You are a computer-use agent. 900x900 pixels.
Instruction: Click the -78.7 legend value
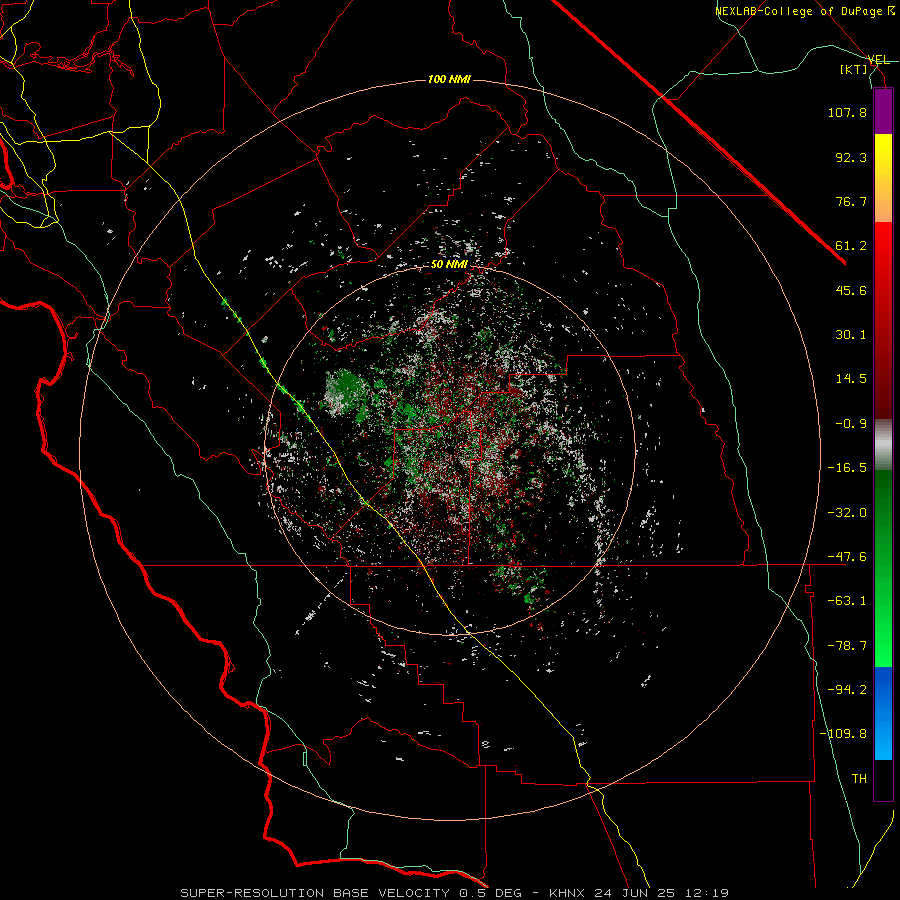(847, 646)
